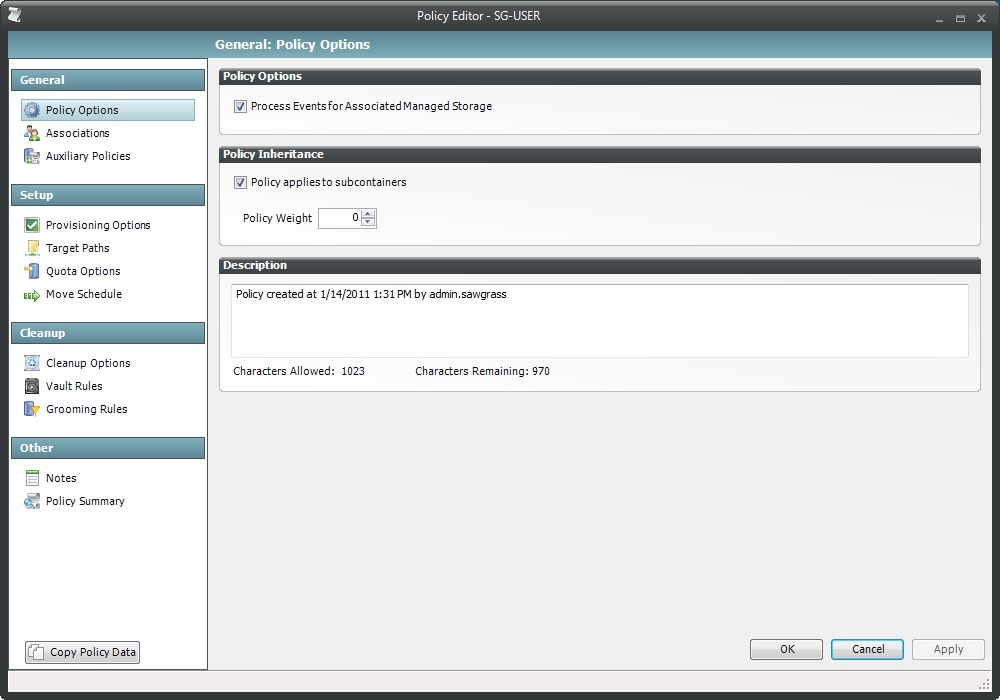Click the OK button
The height and width of the screenshot is (700, 1000).
pos(786,649)
